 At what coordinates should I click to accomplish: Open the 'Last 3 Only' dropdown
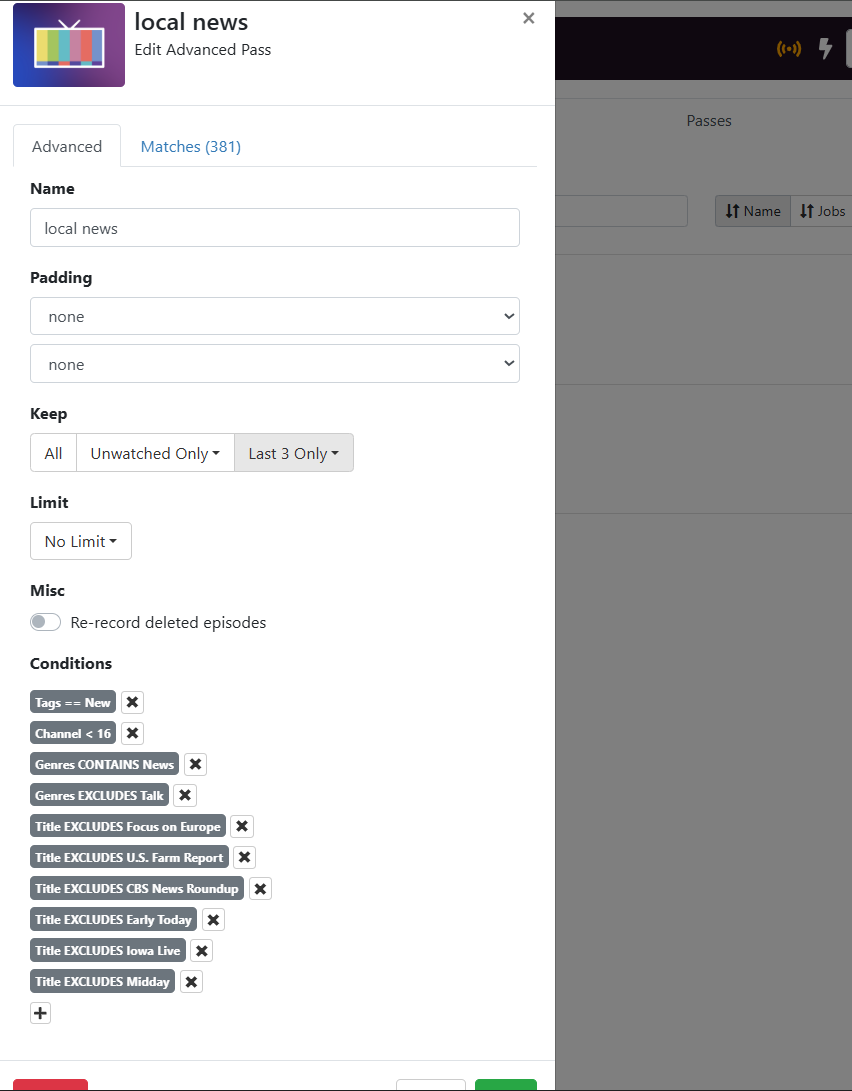293,453
